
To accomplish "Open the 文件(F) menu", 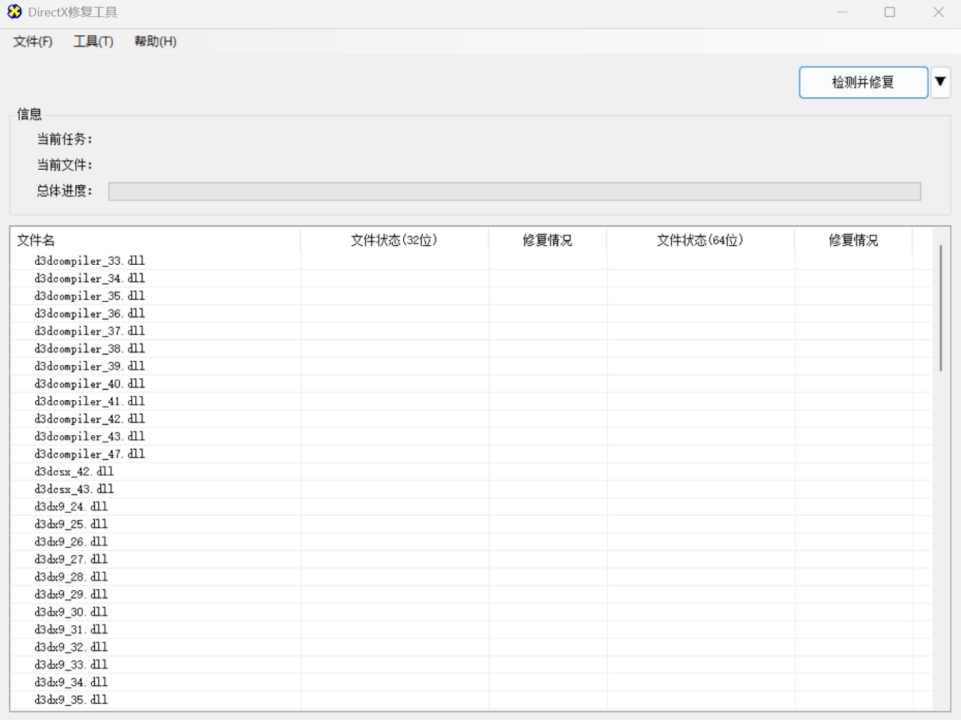I will point(33,41).
